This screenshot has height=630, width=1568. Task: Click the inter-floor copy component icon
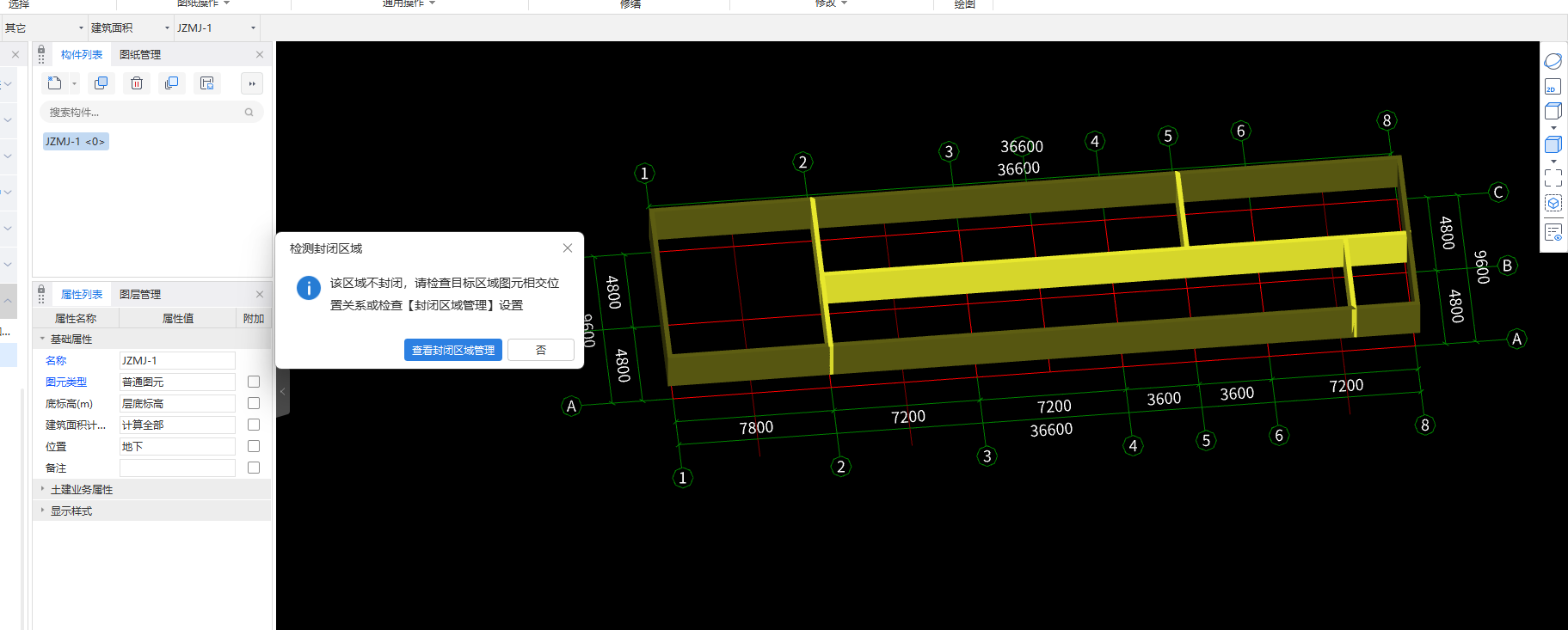pyautogui.click(x=172, y=83)
